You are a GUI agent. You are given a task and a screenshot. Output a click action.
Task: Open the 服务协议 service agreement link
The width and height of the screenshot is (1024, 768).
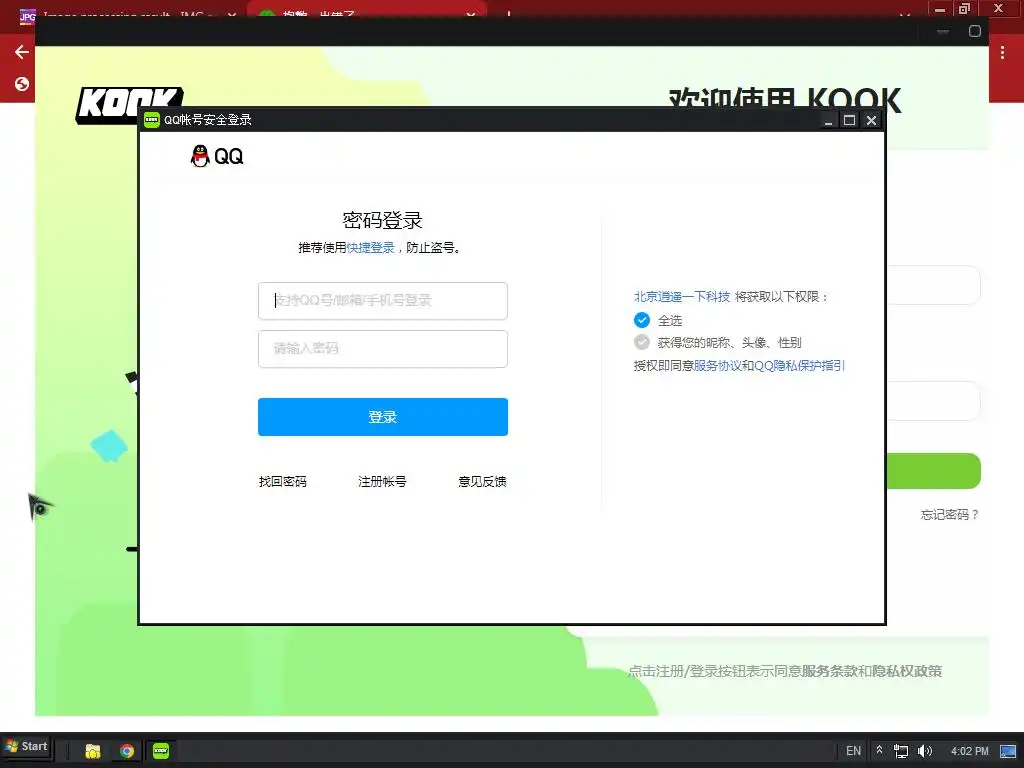point(717,366)
